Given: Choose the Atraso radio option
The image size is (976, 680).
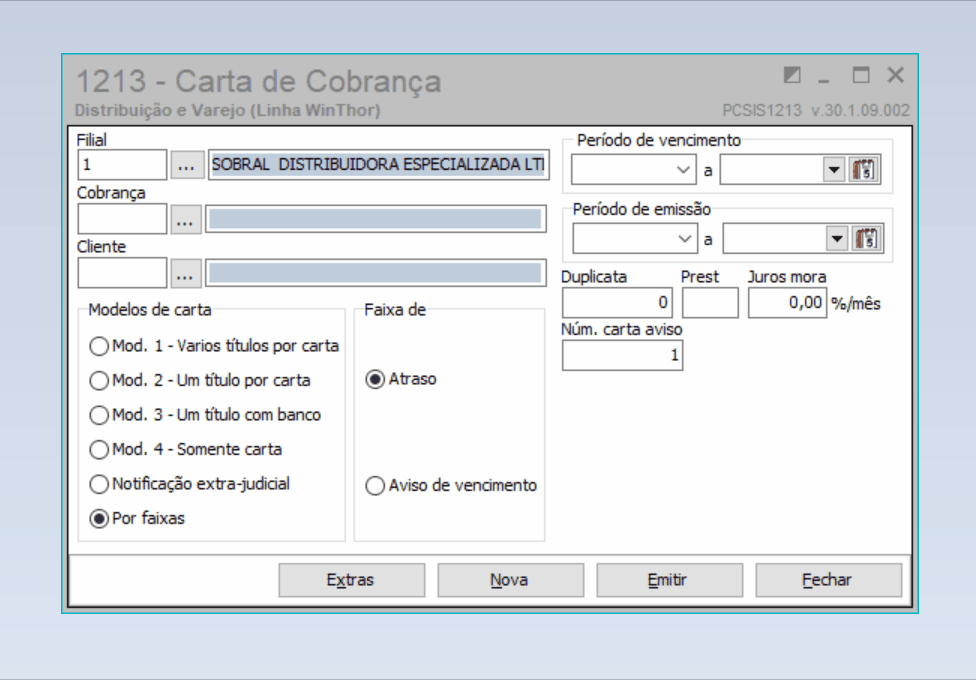Looking at the screenshot, I should tap(401, 379).
